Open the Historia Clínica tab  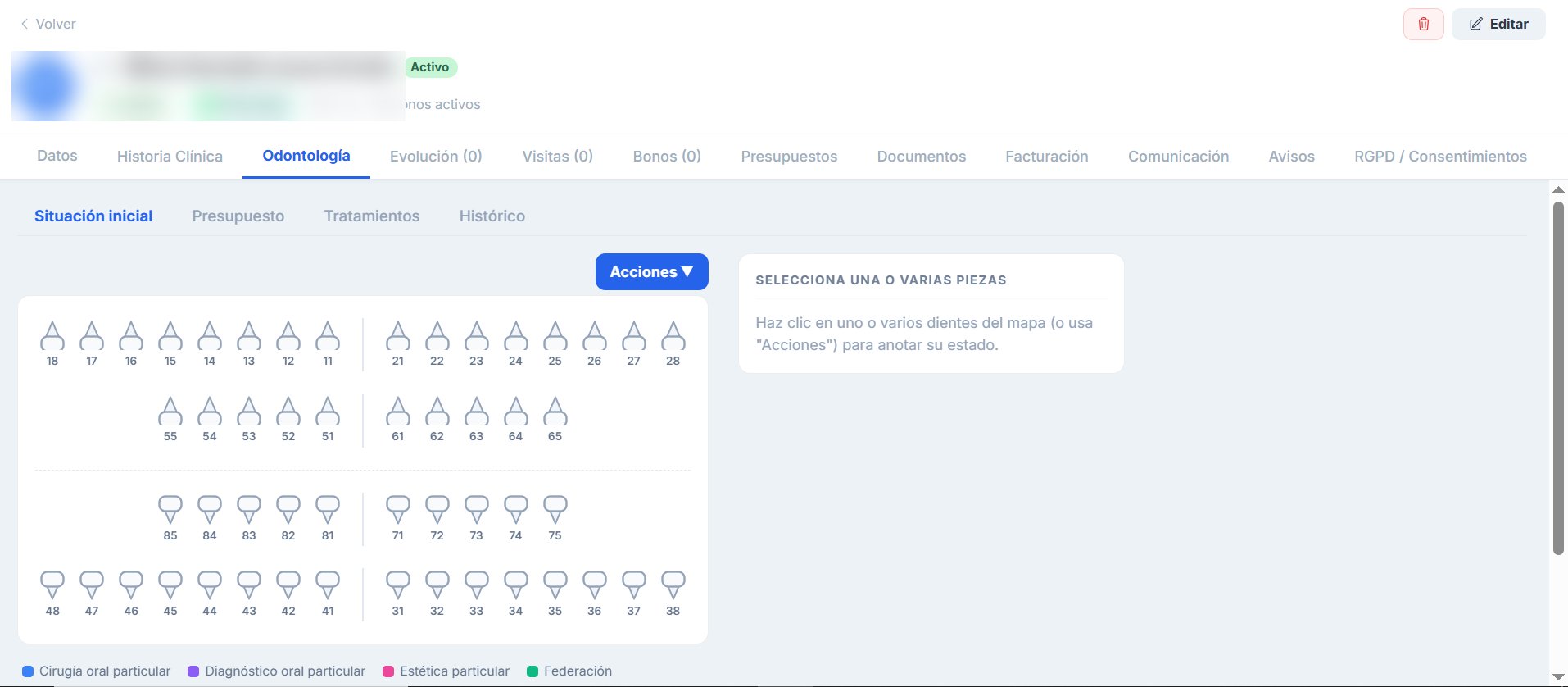(170, 156)
